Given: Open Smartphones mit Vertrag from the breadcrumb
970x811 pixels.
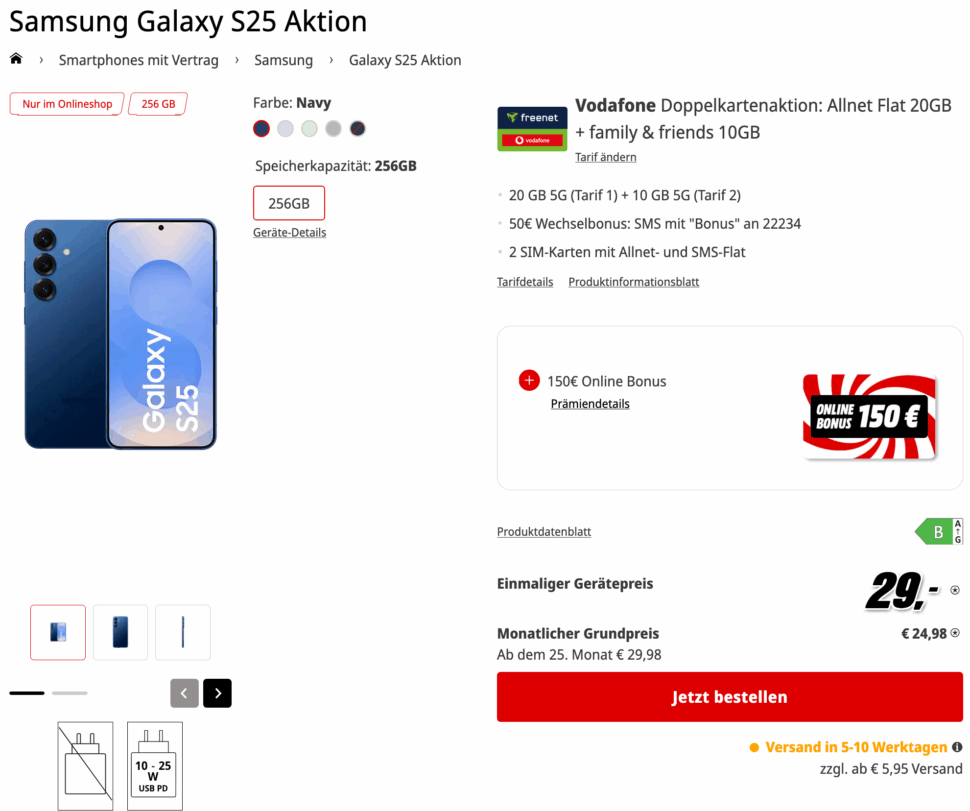Looking at the screenshot, I should 138,60.
